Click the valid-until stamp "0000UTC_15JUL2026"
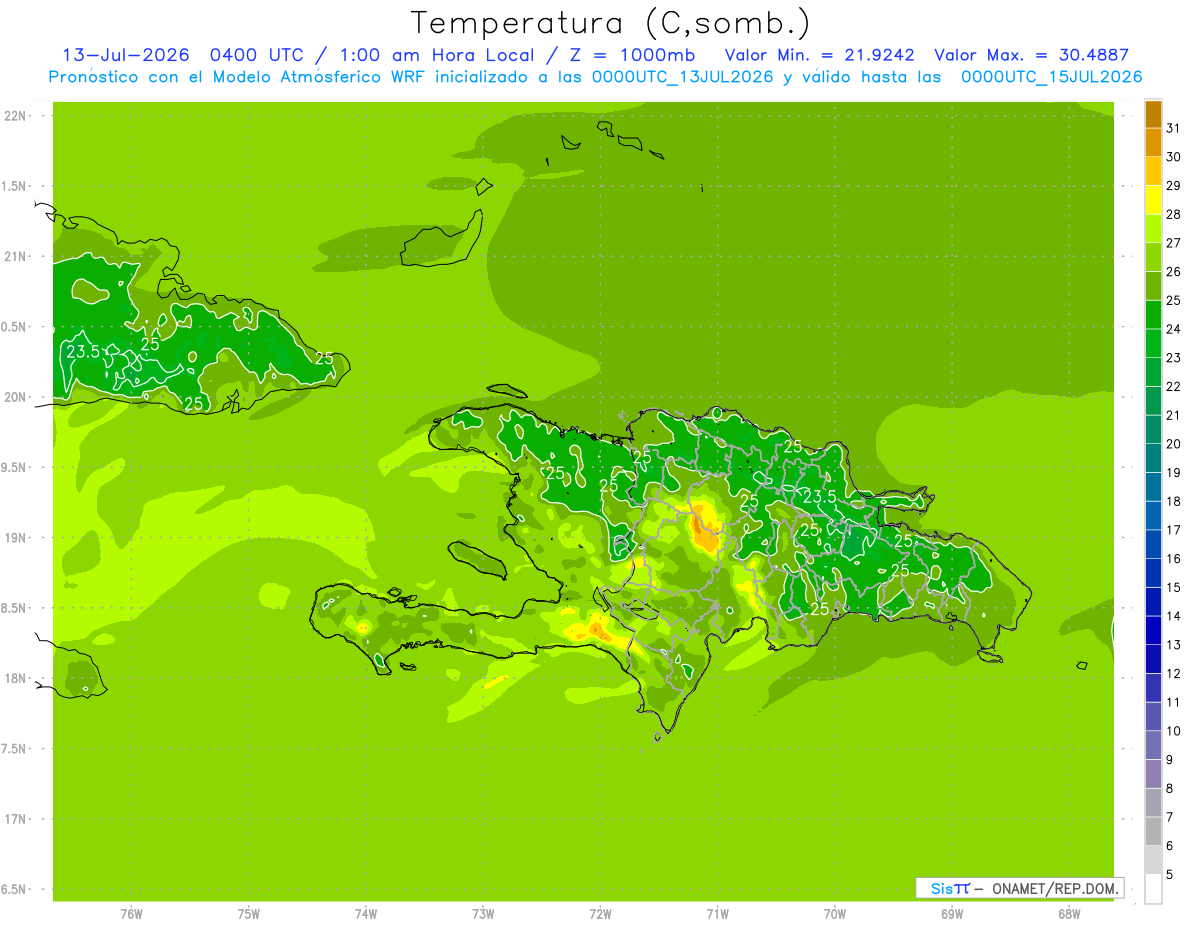 [x=1051, y=77]
